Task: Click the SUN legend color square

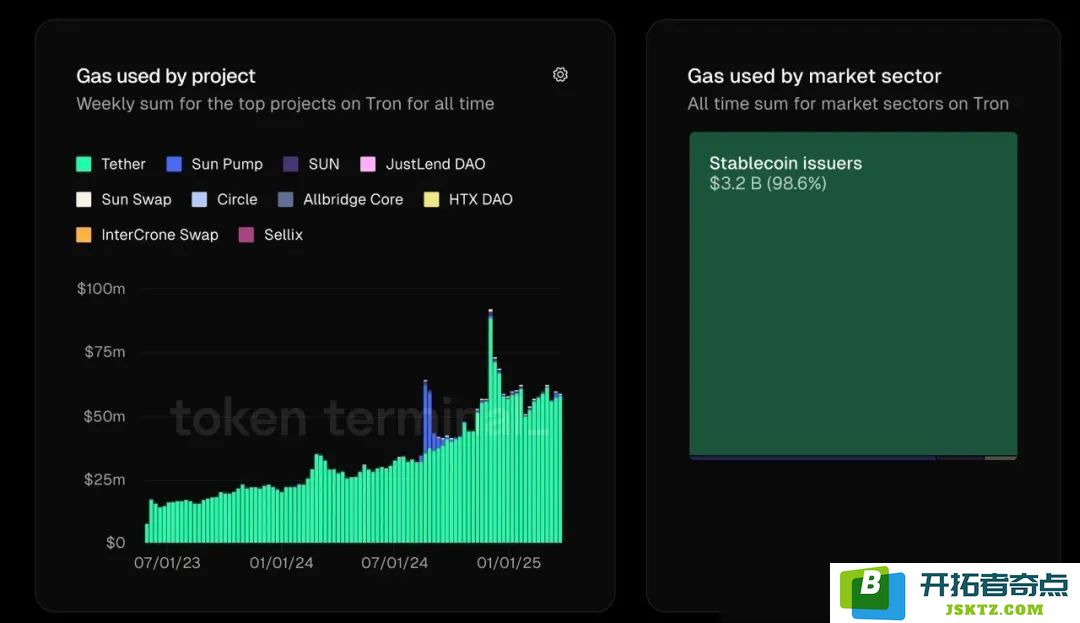Action: (x=291, y=164)
